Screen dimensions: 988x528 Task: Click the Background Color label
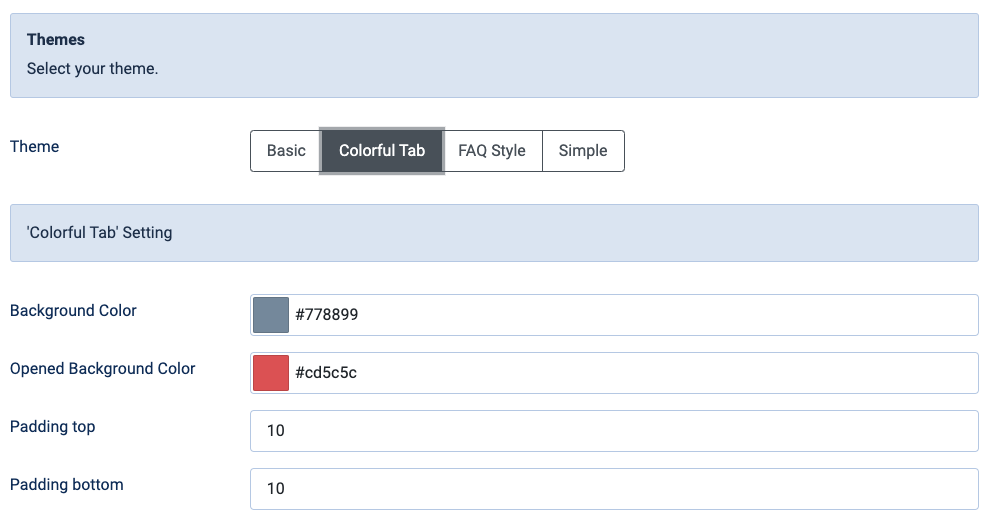point(73,311)
